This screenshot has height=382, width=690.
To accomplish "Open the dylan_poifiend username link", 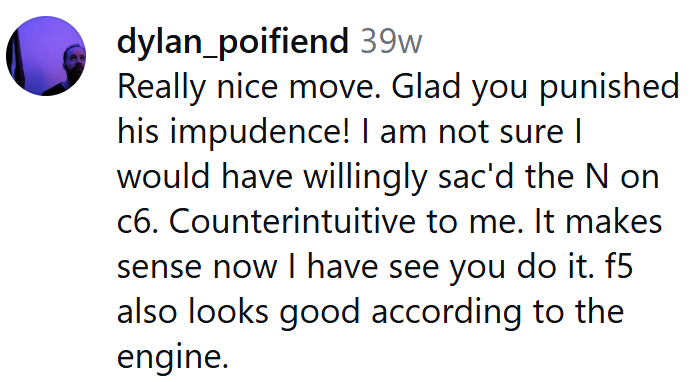I will [233, 42].
